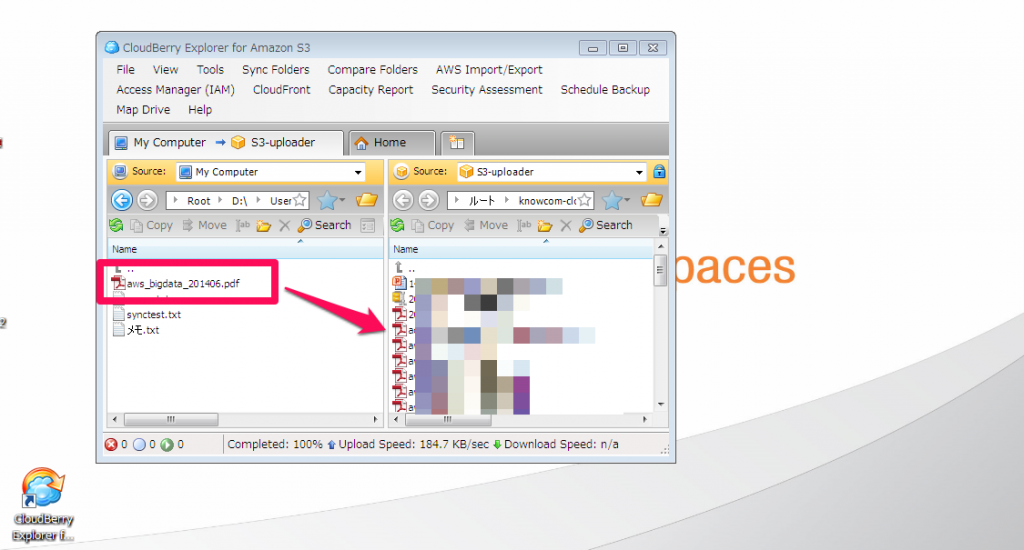Open Security Assessment menu
Viewport: 1024px width, 550px height.
click(487, 90)
